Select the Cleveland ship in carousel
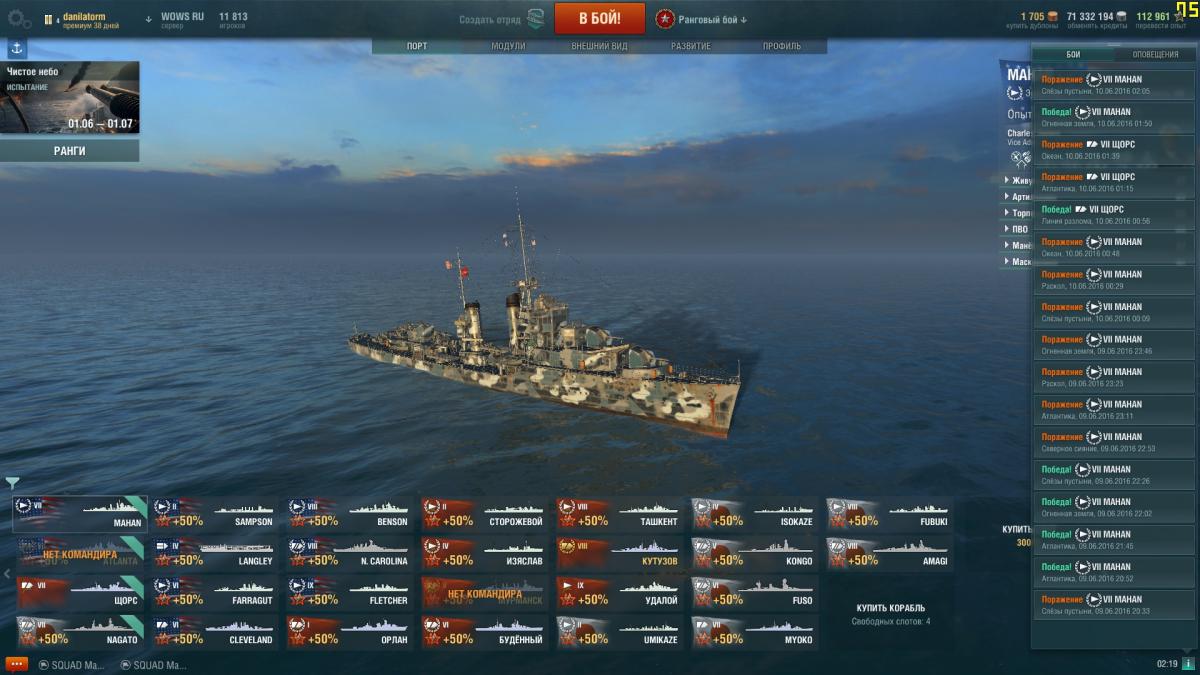1200x675 pixels. [215, 634]
